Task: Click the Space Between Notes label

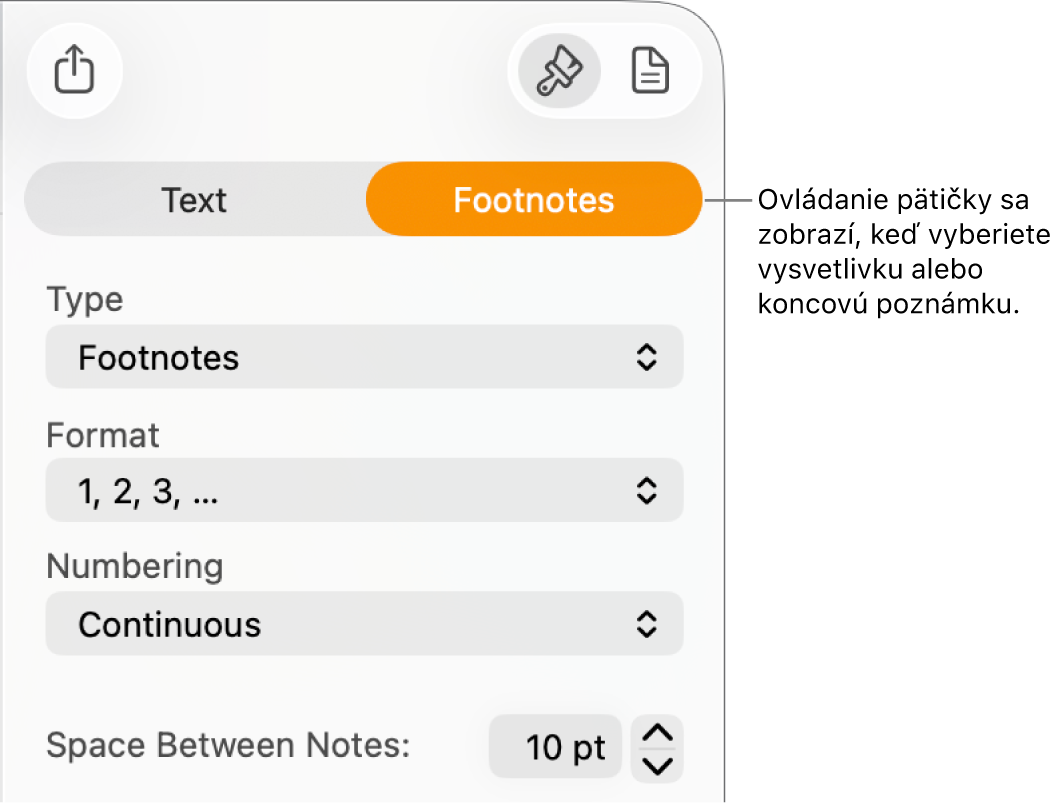Action: point(228,746)
